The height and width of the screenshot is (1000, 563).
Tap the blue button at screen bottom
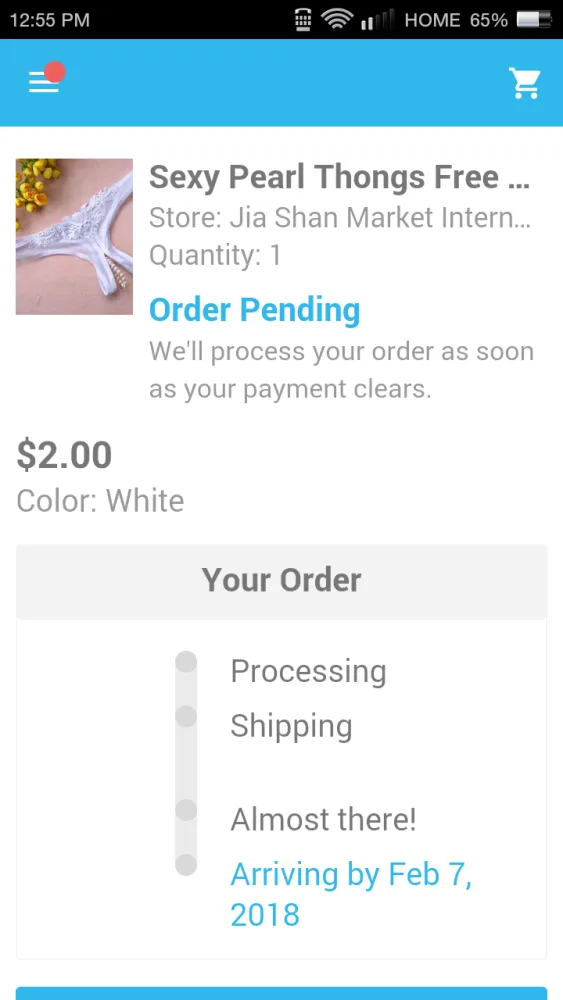281,993
